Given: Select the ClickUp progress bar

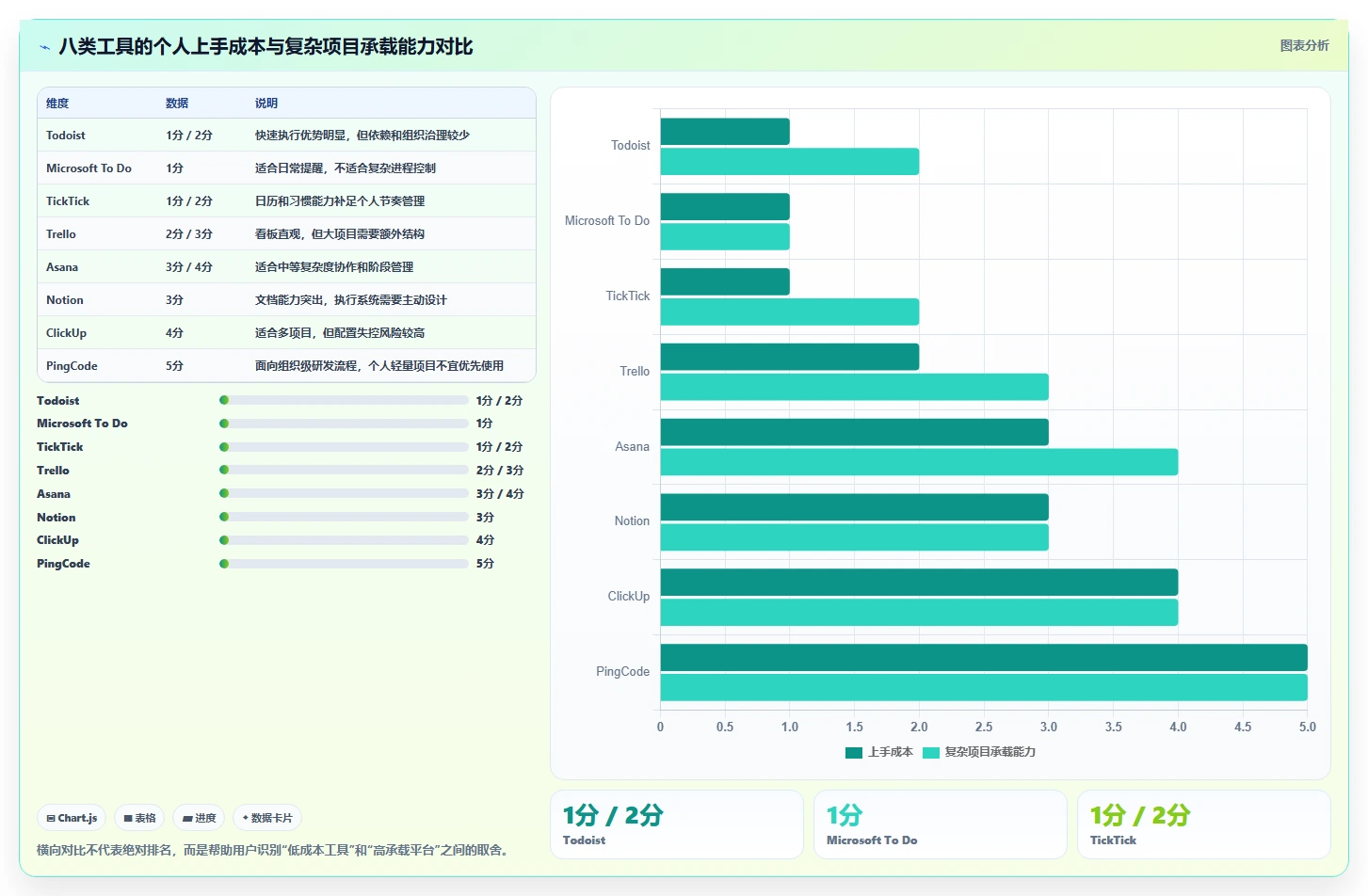Looking at the screenshot, I should (344, 540).
